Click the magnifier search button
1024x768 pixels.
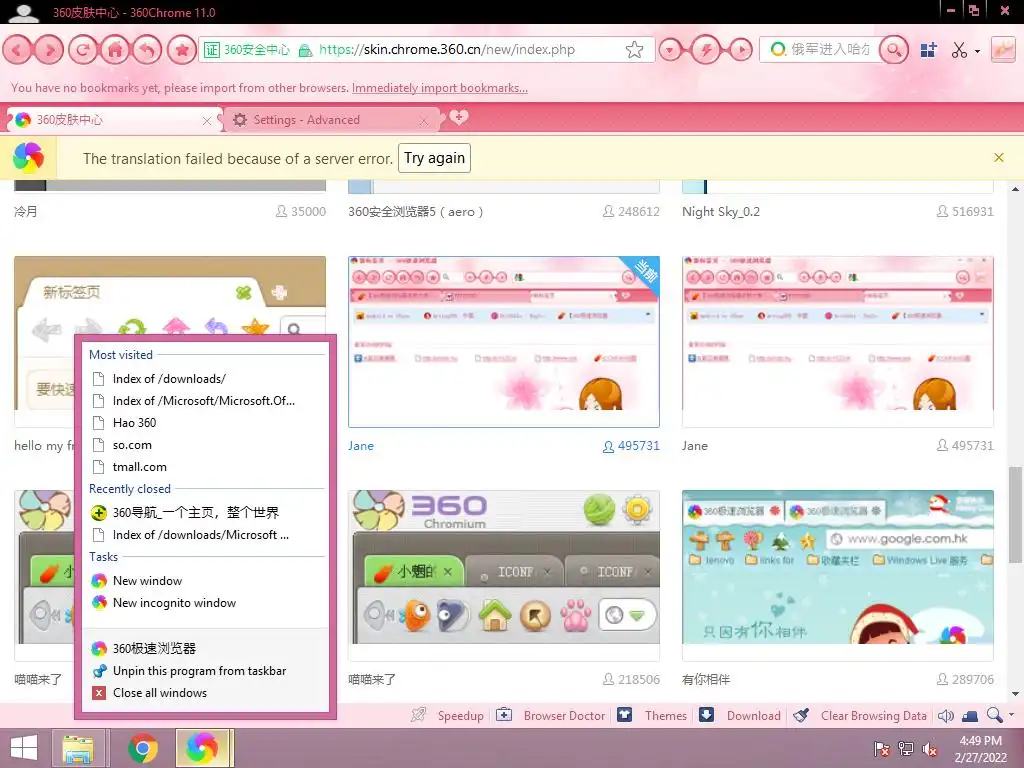pos(894,50)
